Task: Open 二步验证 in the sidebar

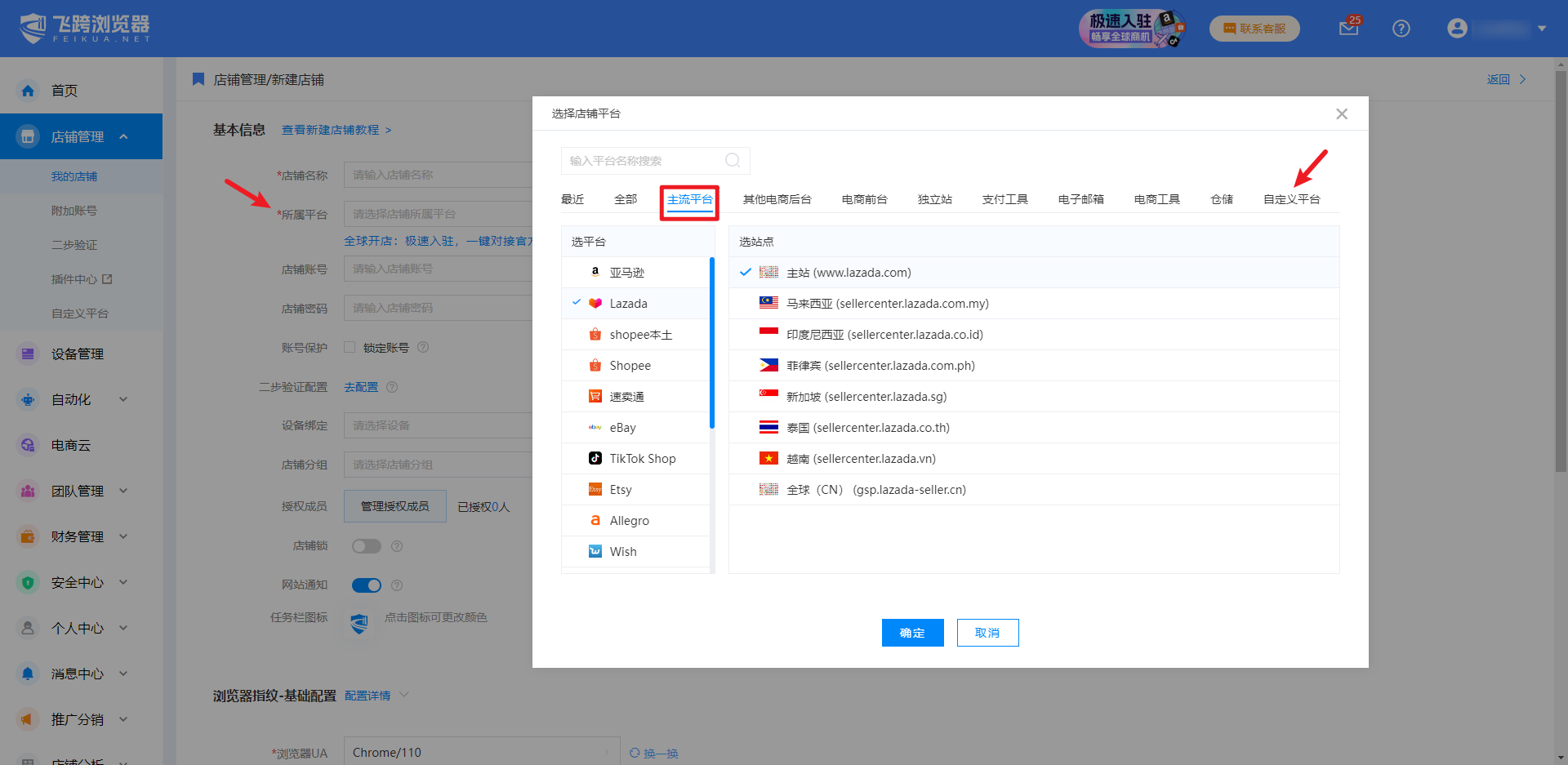Action: 74,245
